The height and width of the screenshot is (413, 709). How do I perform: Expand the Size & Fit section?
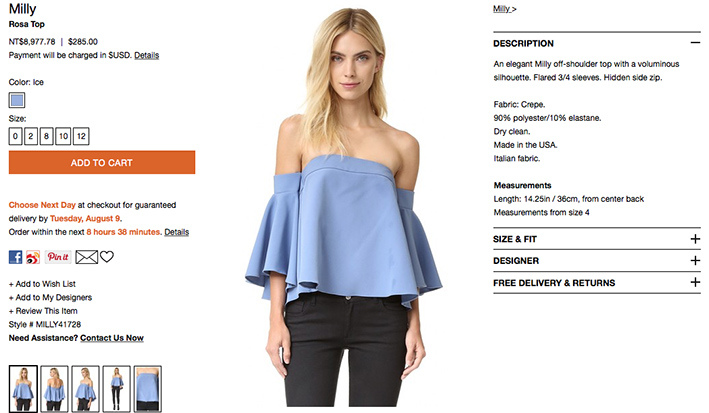[x=597, y=239]
